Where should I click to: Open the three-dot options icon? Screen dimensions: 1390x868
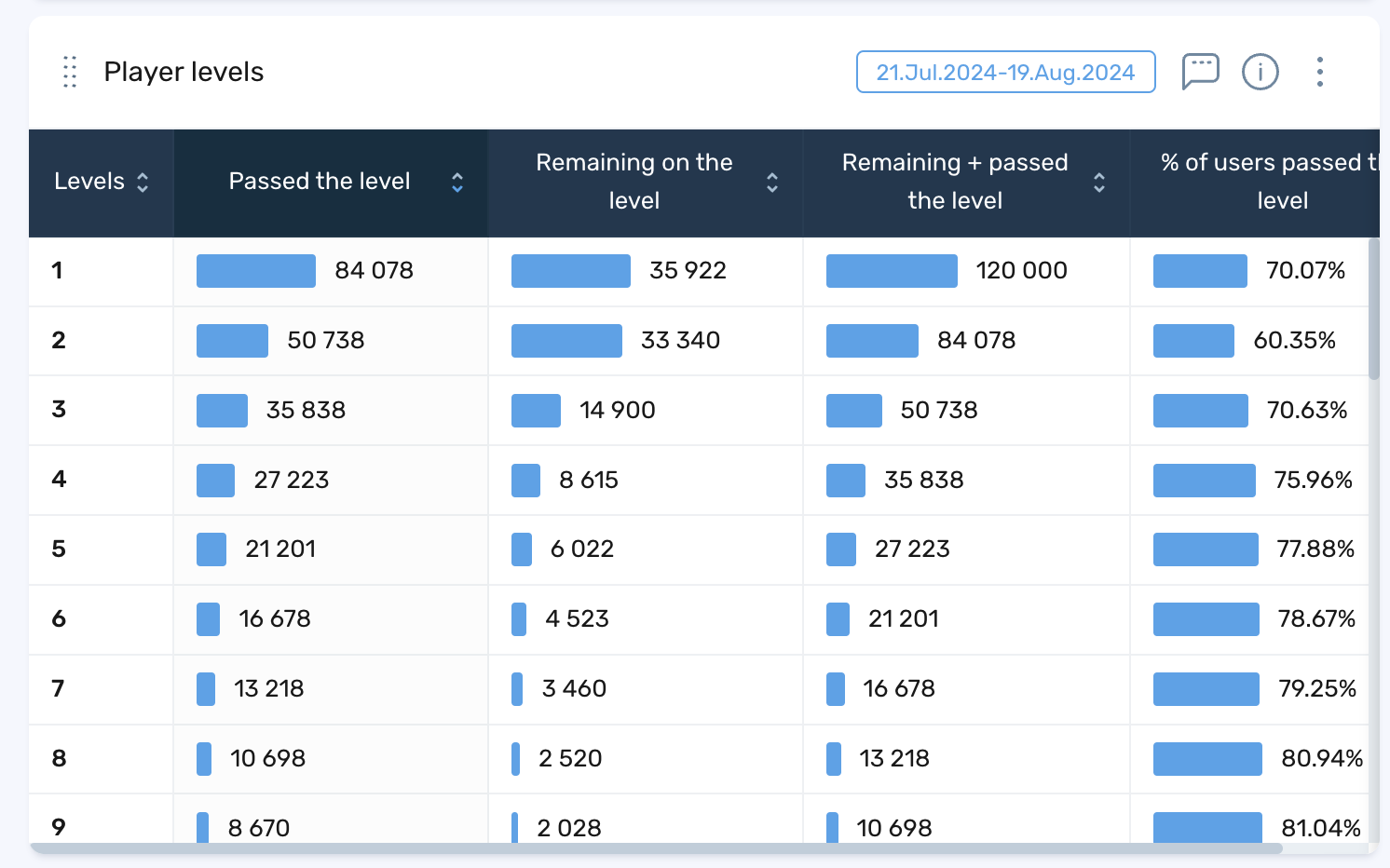tap(1320, 71)
